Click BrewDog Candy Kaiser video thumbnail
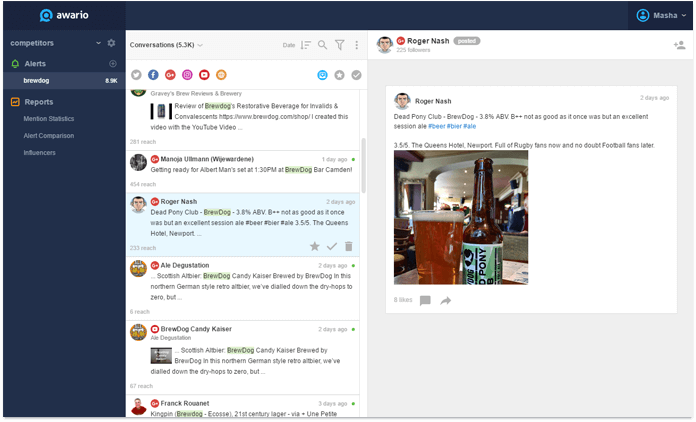The width and height of the screenshot is (696, 422). [161, 356]
